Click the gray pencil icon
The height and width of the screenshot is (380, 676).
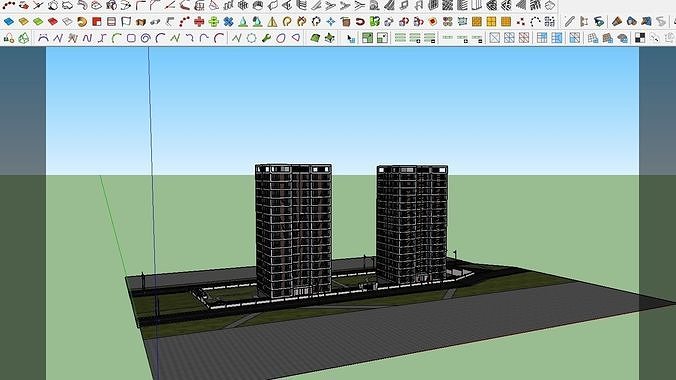(x=570, y=22)
